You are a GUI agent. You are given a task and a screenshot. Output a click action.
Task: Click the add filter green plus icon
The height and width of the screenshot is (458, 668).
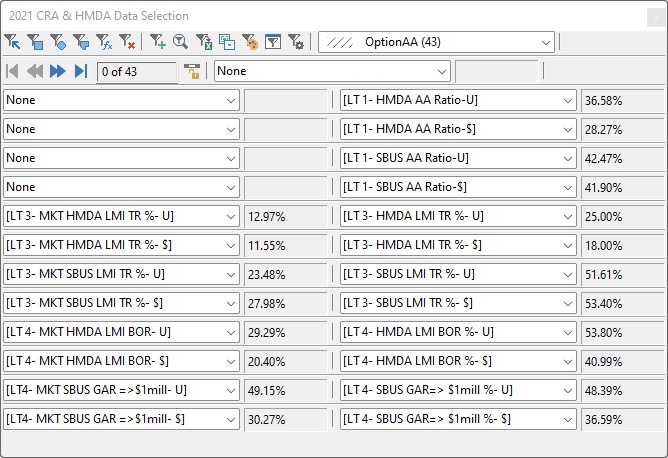coord(158,42)
